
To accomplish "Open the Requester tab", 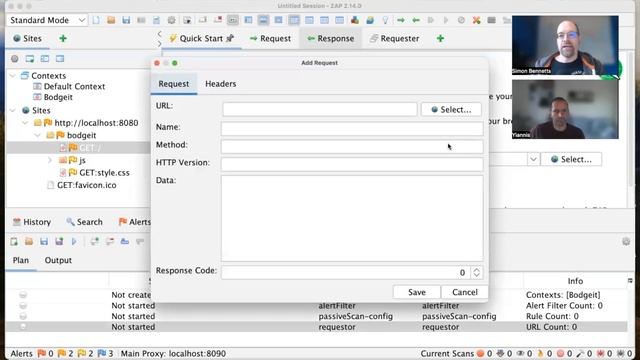I will (x=395, y=38).
